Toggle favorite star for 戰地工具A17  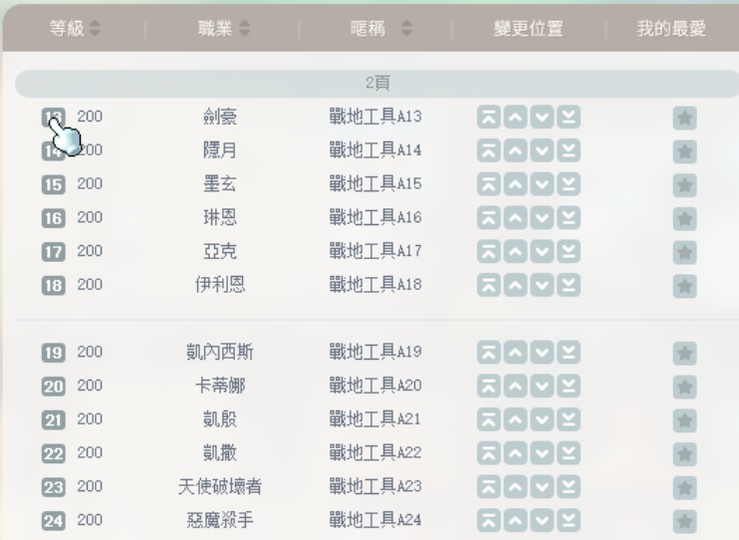coord(685,252)
